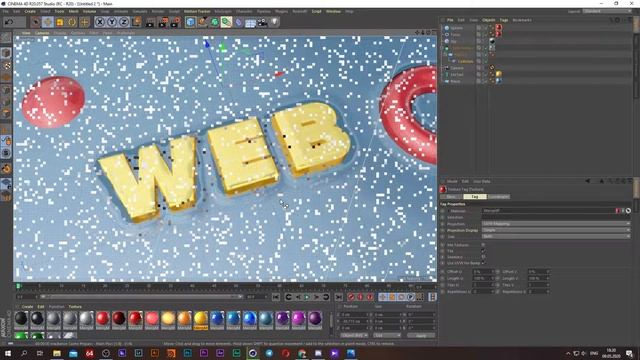Click the red Record keyframe button
Image resolution: width=640 pixels, height=360 pixels.
(x=351, y=297)
